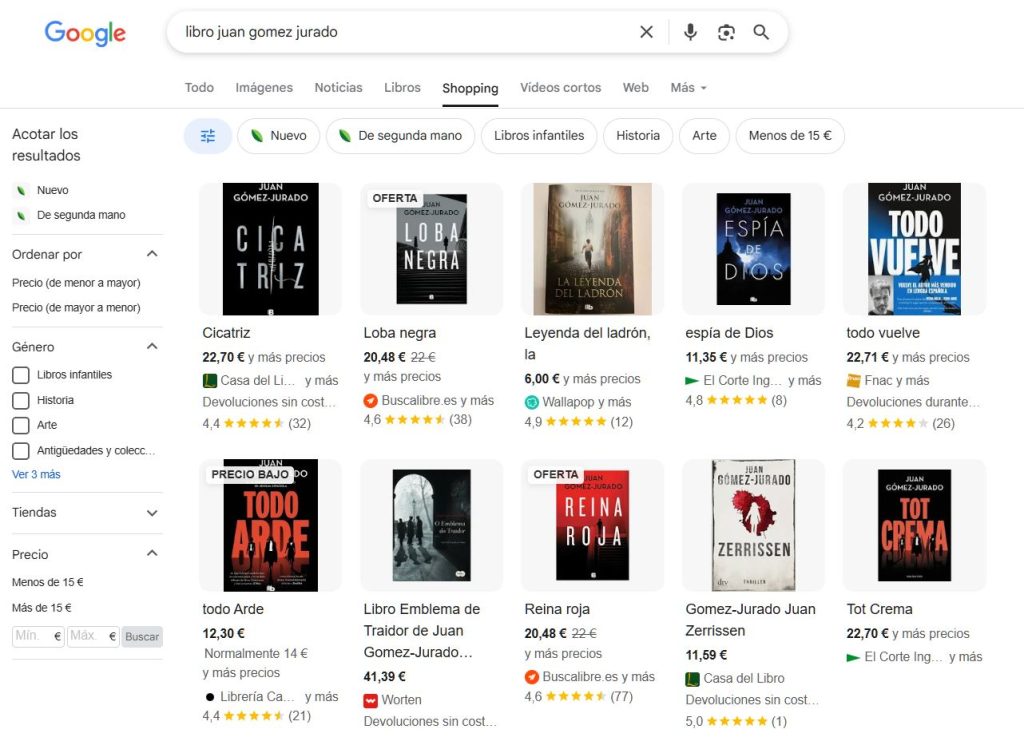Click the magnifying glass search icon
Image resolution: width=1024 pixels, height=749 pixels.
click(x=761, y=32)
